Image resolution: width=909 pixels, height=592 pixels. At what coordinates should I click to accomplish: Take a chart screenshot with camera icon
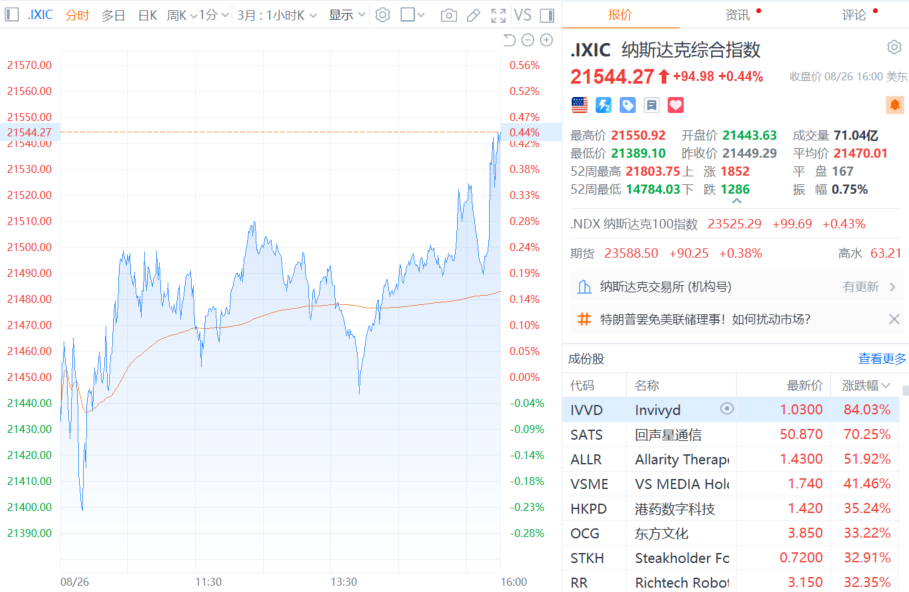click(x=448, y=15)
